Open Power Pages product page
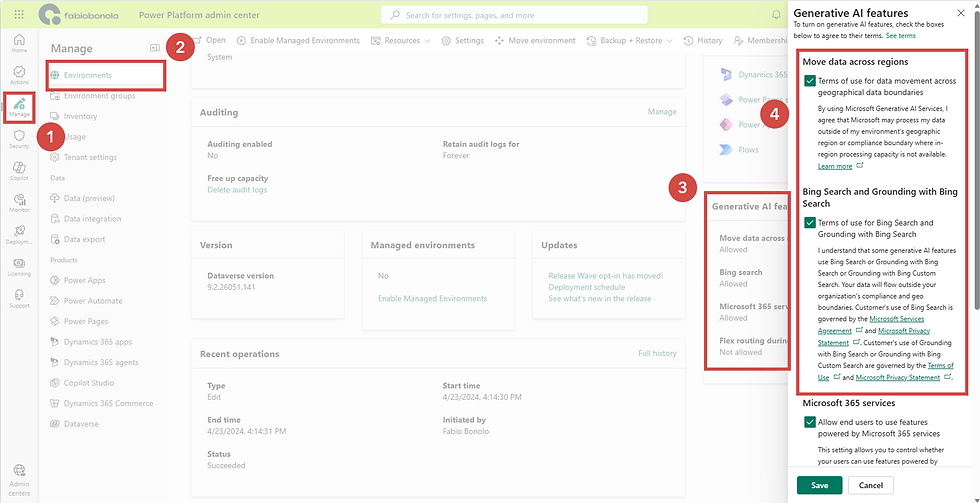The image size is (980, 503). pos(86,321)
